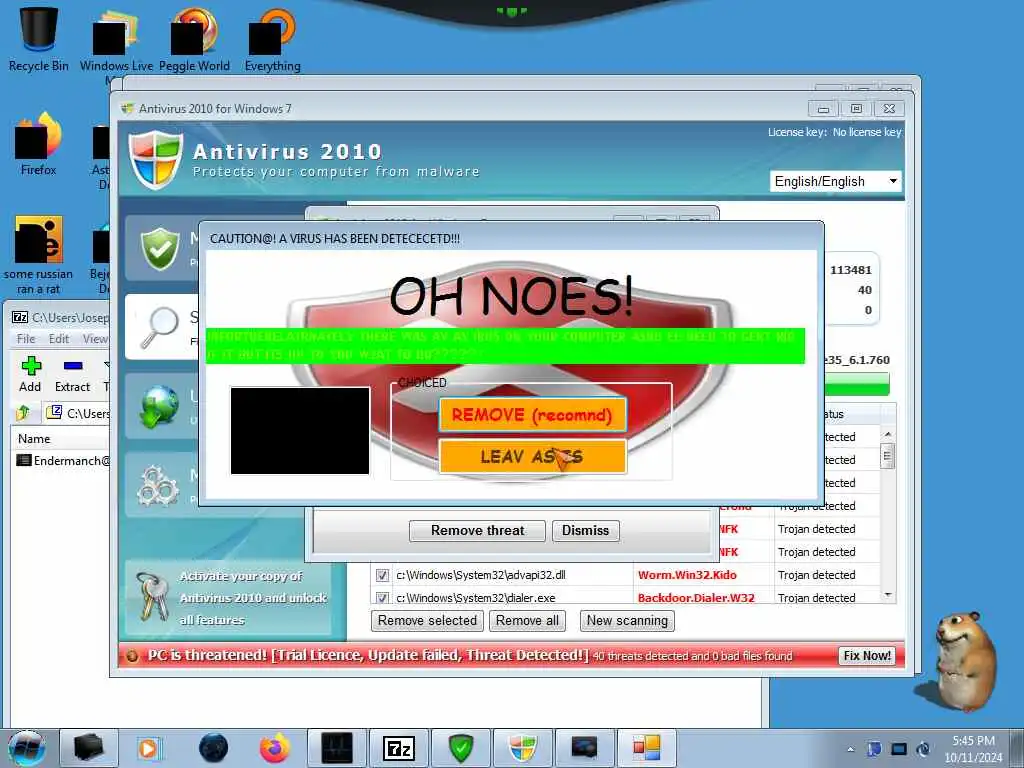The height and width of the screenshot is (768, 1024).
Task: Click the Worm.Win32.Kido threat name
Action: 687,575
